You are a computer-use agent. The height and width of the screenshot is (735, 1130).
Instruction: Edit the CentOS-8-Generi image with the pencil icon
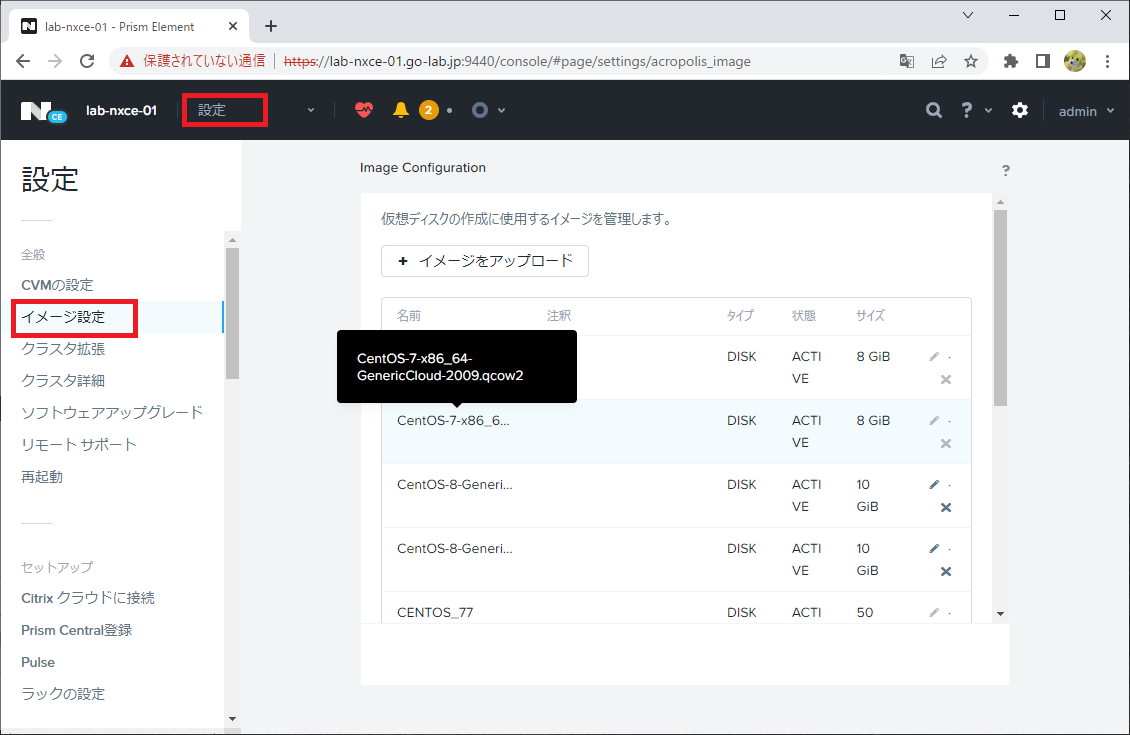(934, 484)
